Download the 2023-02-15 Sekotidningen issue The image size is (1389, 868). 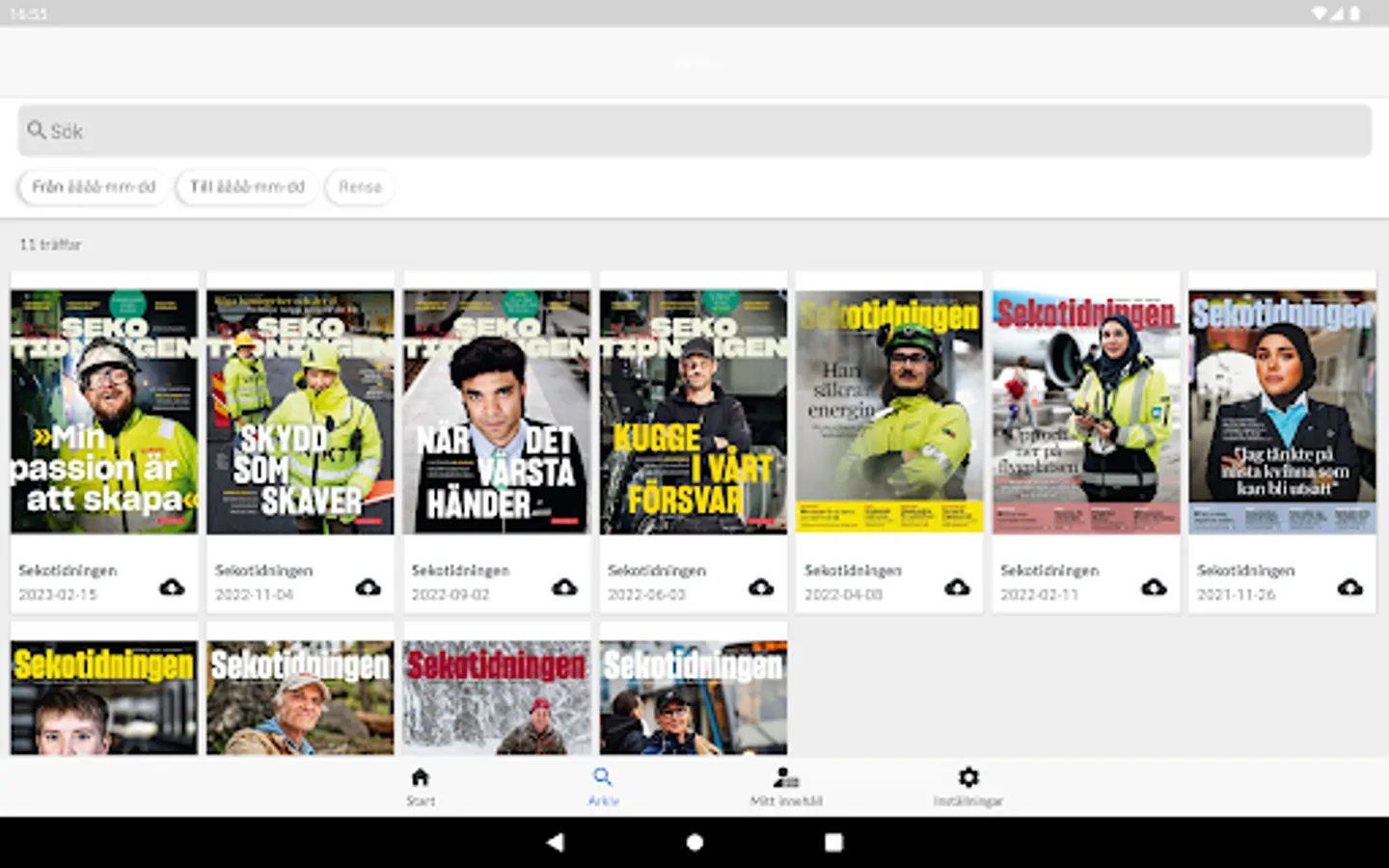click(x=172, y=586)
